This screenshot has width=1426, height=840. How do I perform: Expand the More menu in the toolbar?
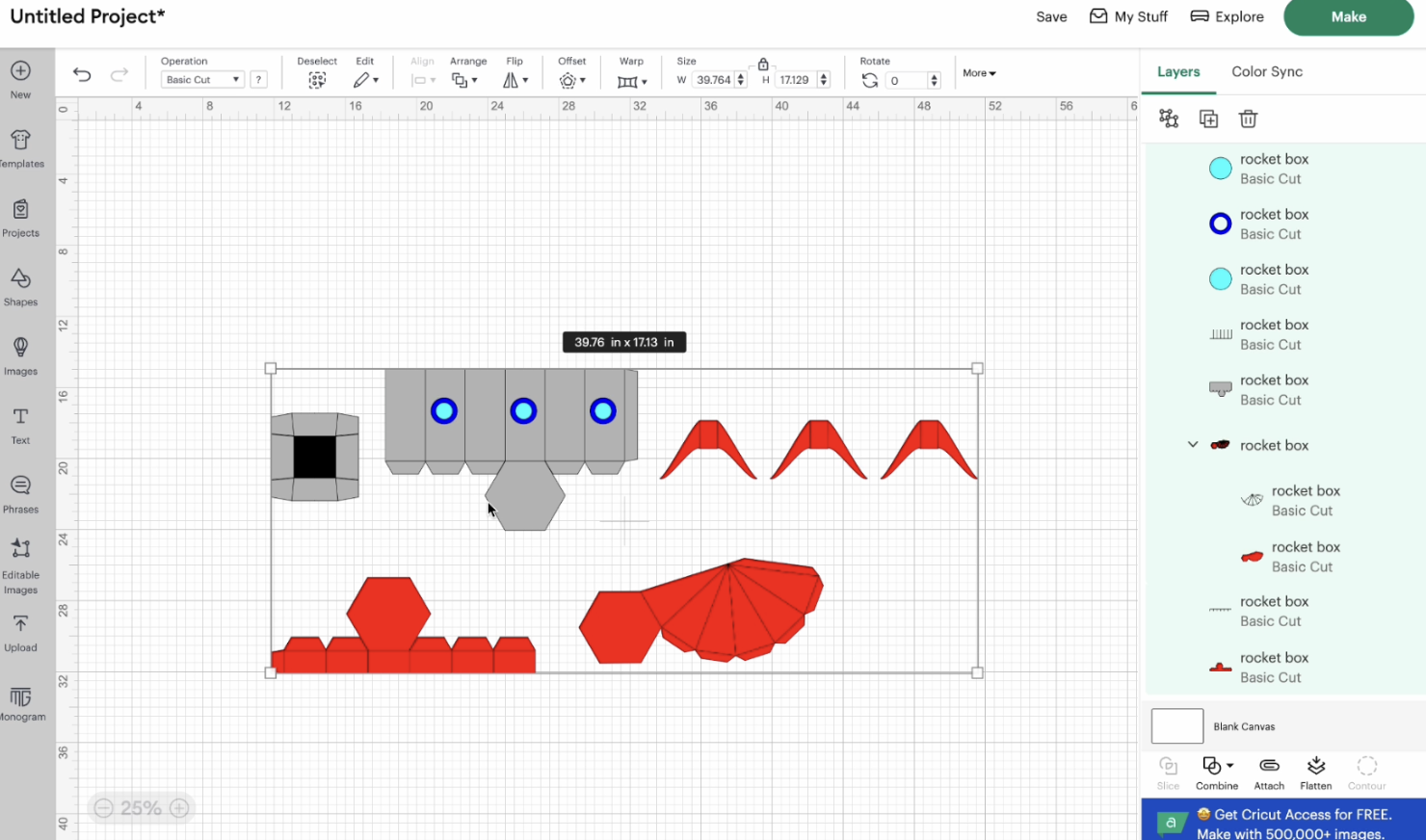coord(978,72)
